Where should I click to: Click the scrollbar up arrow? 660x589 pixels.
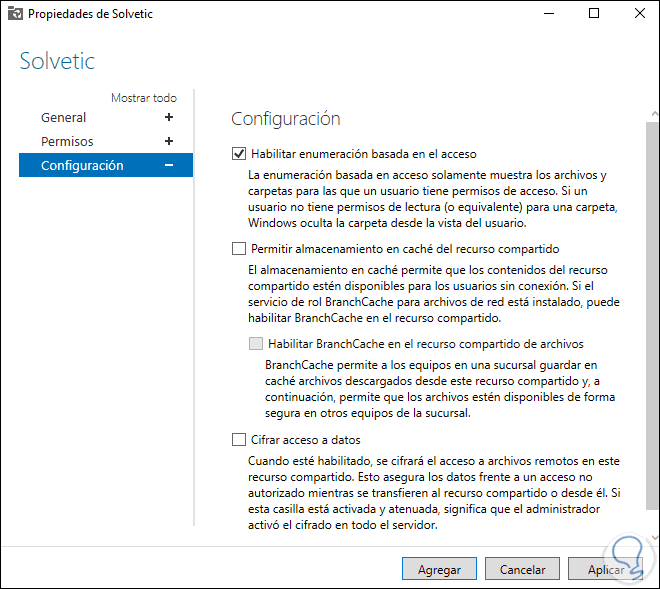click(x=654, y=114)
